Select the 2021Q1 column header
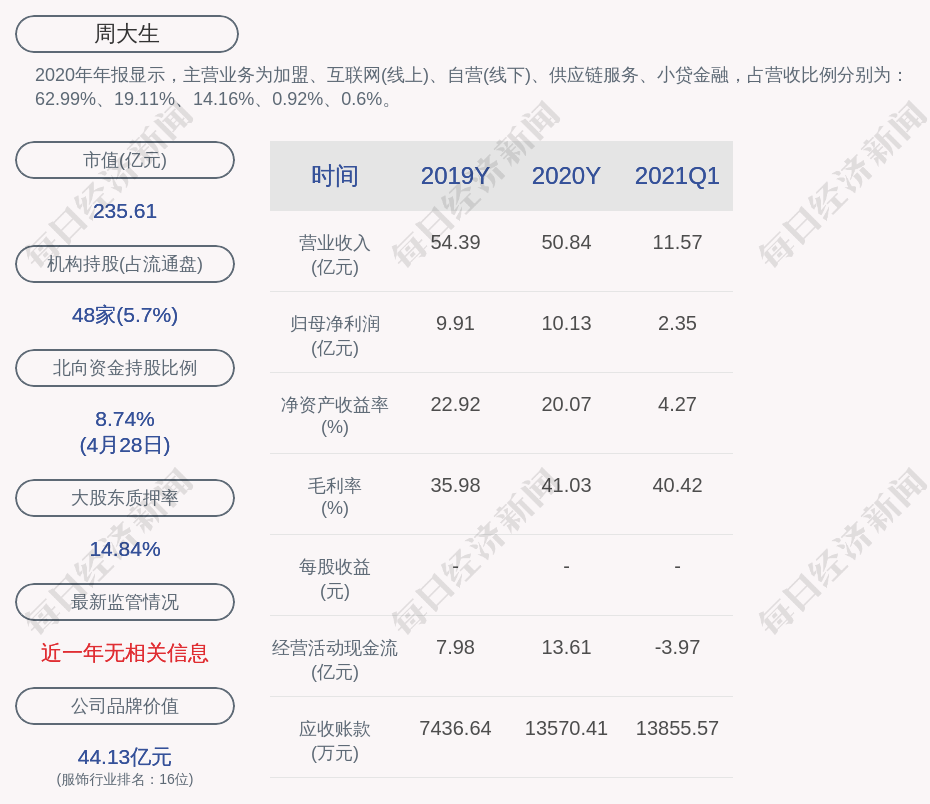930x804 pixels. (677, 176)
